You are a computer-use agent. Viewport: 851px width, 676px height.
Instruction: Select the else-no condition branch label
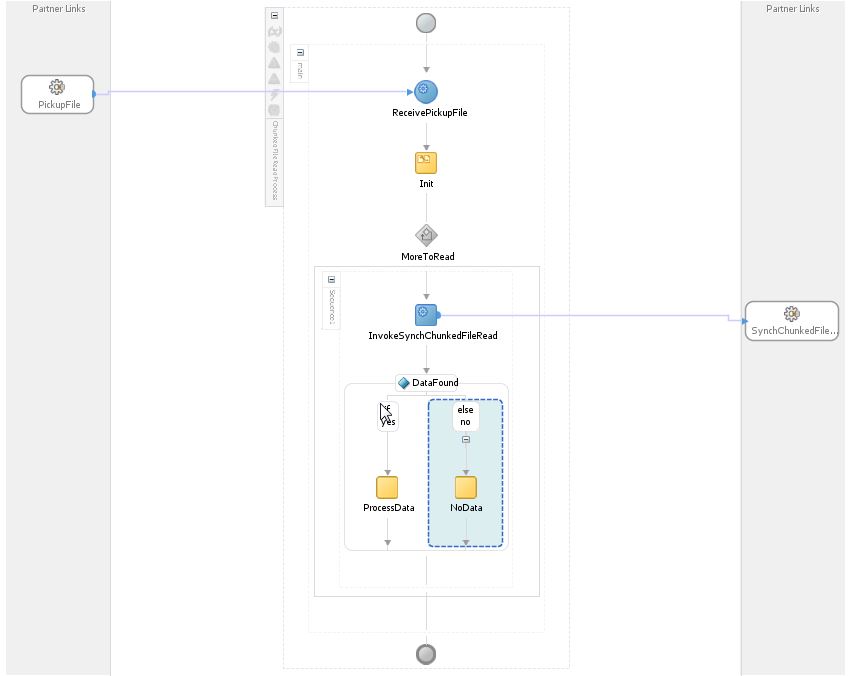[465, 416]
